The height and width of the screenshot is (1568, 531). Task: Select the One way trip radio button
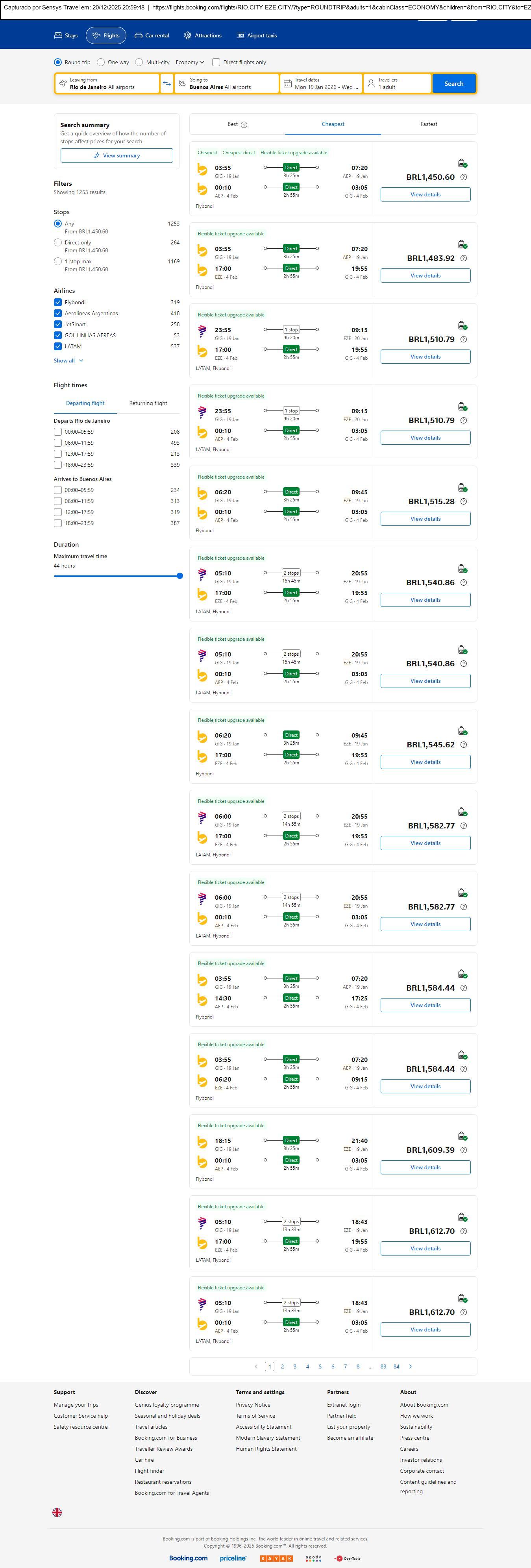[101, 62]
